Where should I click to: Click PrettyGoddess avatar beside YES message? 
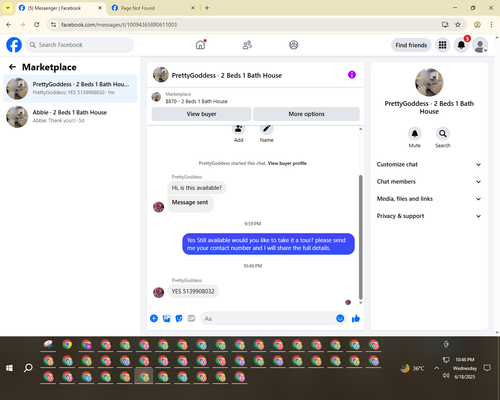point(158,292)
